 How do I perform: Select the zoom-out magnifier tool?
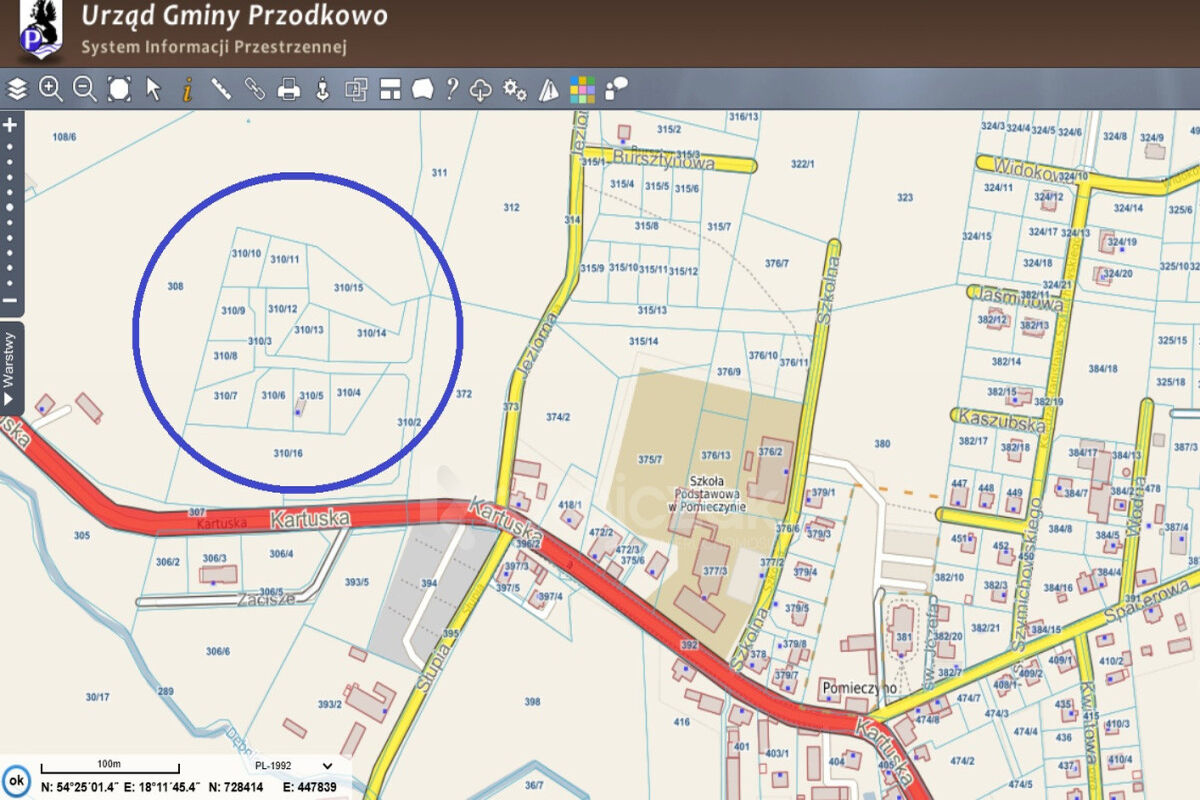point(82,89)
